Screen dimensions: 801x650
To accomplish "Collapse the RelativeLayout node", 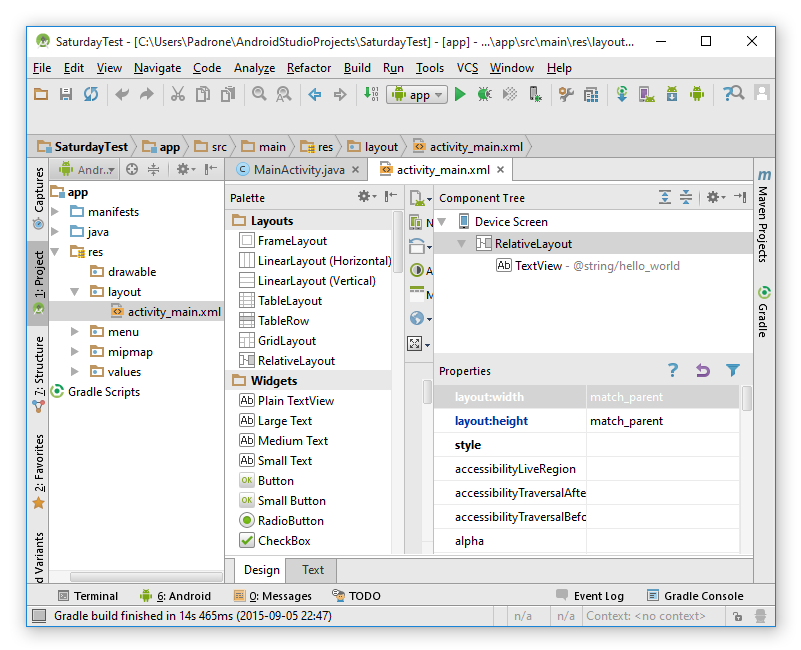I will [x=461, y=244].
